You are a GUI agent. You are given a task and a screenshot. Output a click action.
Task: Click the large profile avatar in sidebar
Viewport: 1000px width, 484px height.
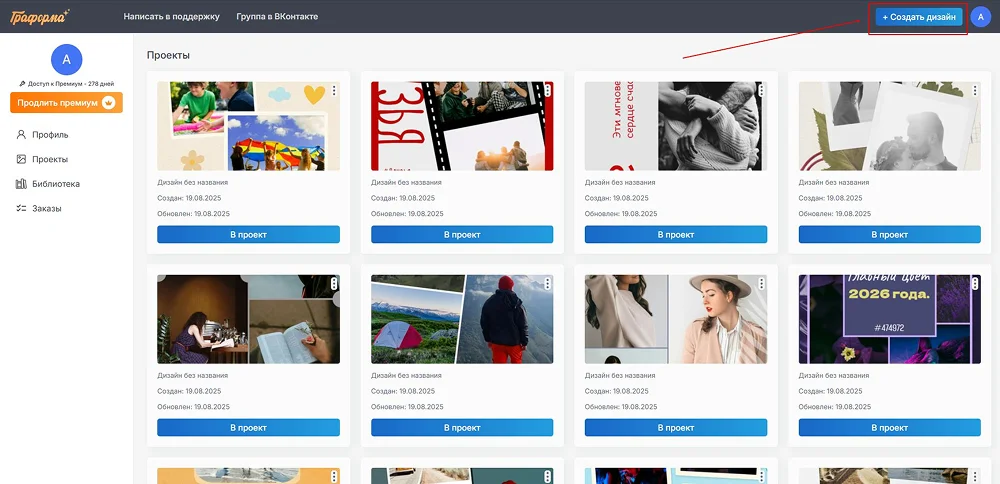click(x=66, y=60)
